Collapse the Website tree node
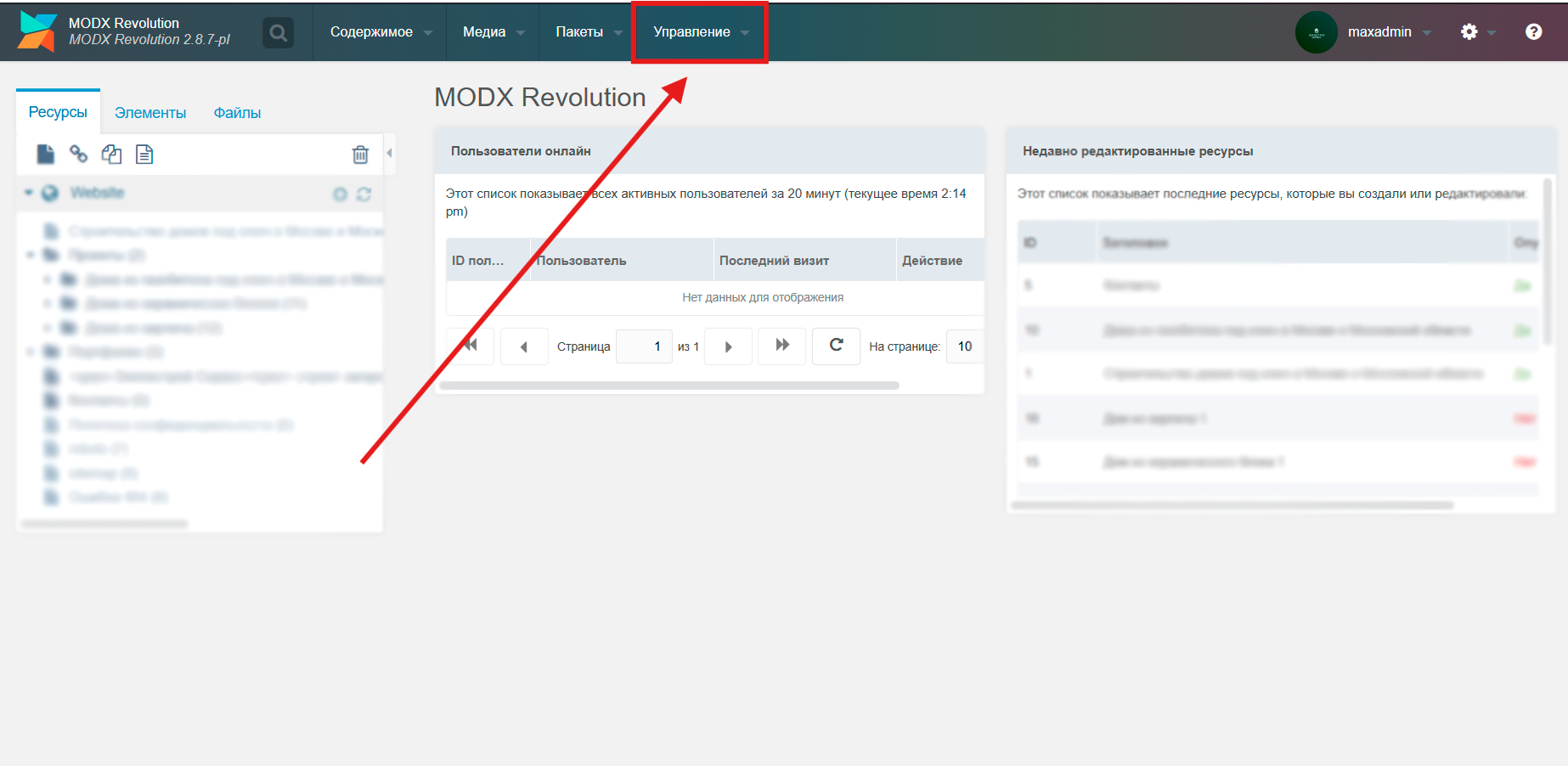Viewport: 1568px width, 766px height. tap(29, 193)
